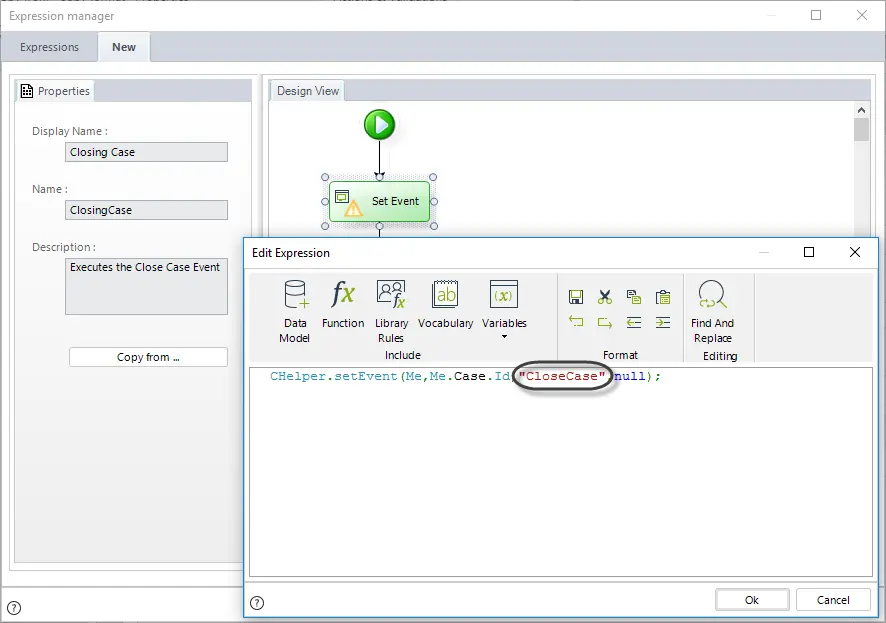Image resolution: width=886 pixels, height=623 pixels.
Task: Close the Edit Expression dialog
Action: pyautogui.click(x=855, y=252)
